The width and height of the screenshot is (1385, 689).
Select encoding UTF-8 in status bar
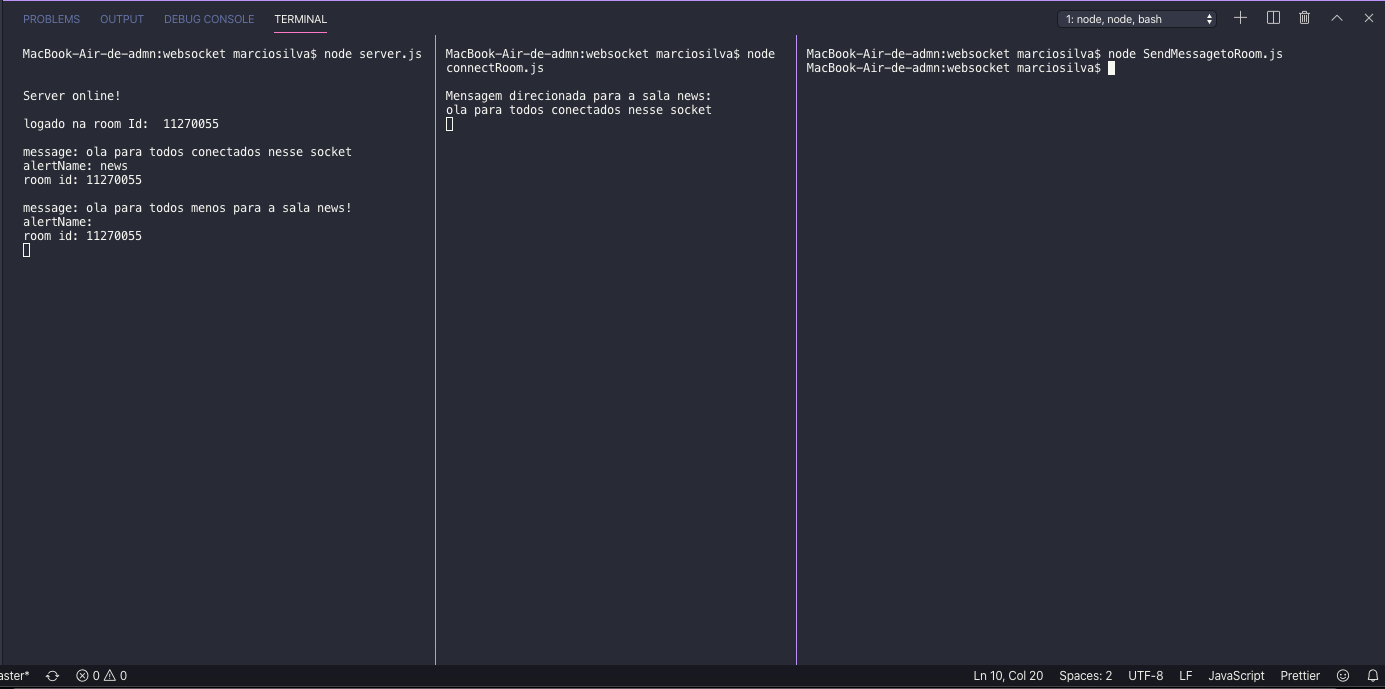click(x=1145, y=676)
